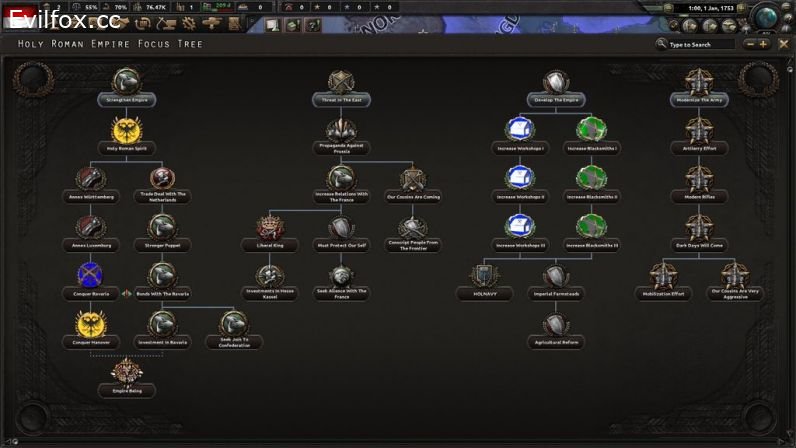Image resolution: width=796 pixels, height=448 pixels.
Task: Select the Strengthen Empire focus icon
Action: [127, 81]
